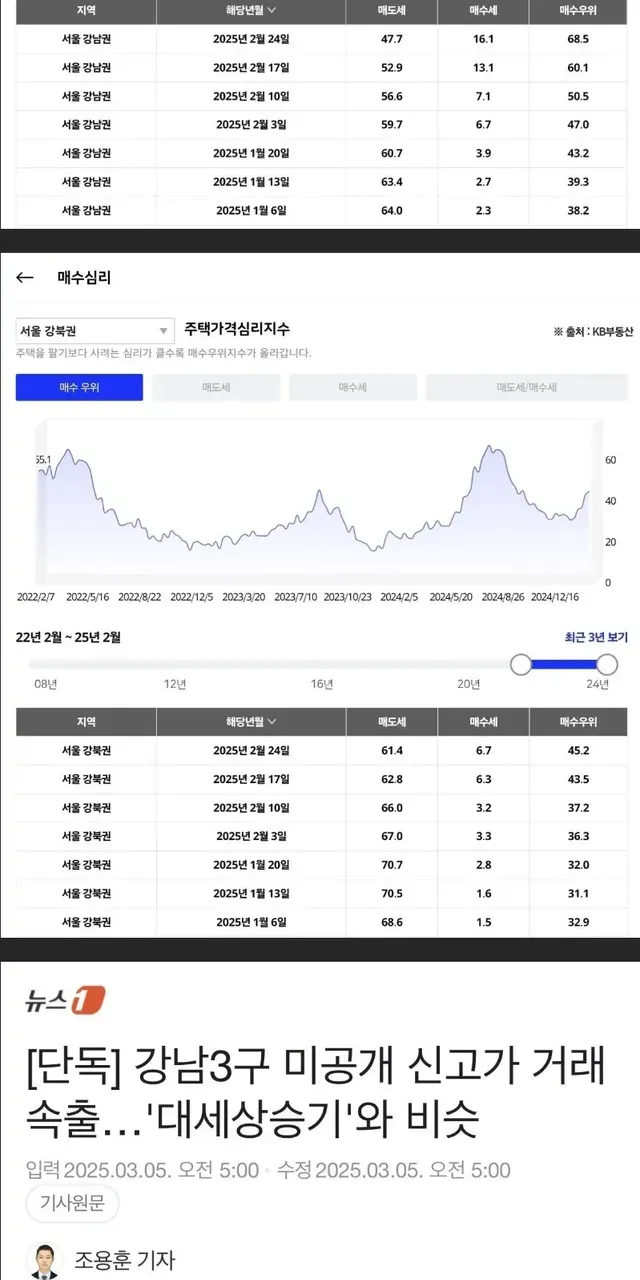This screenshot has height=1280, width=640.
Task: Switch to the 매도세 tab
Action: (x=215, y=387)
